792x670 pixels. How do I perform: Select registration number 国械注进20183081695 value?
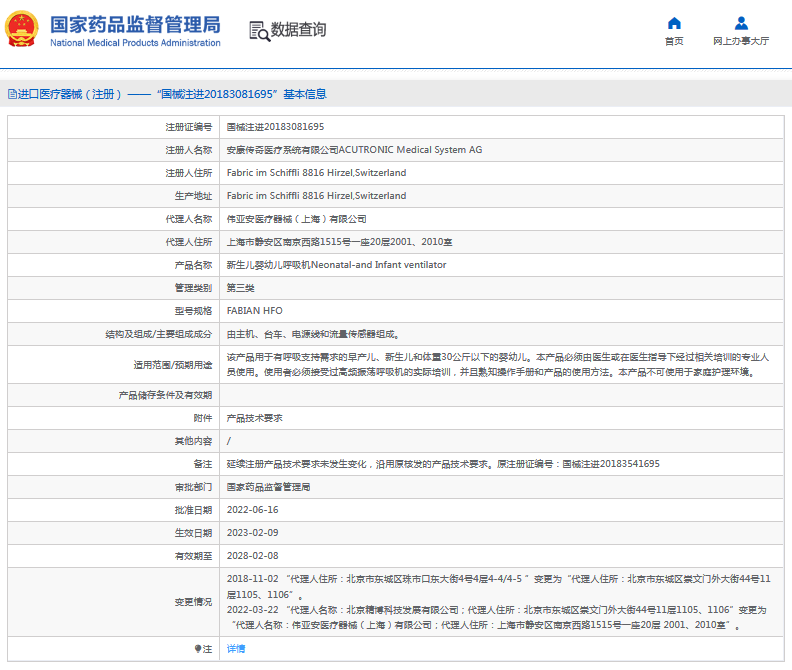point(275,127)
